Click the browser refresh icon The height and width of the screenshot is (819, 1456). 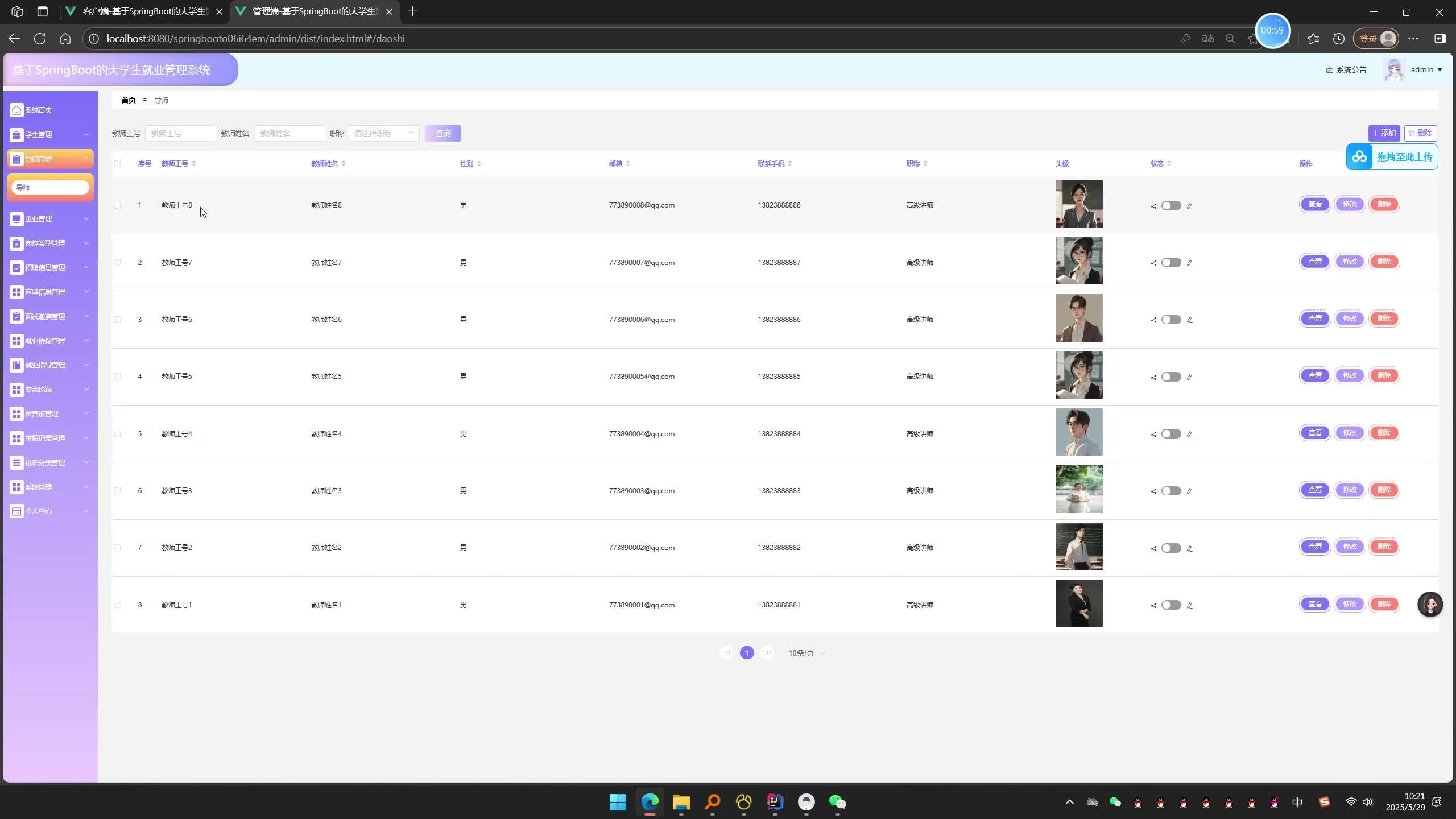pyautogui.click(x=40, y=39)
